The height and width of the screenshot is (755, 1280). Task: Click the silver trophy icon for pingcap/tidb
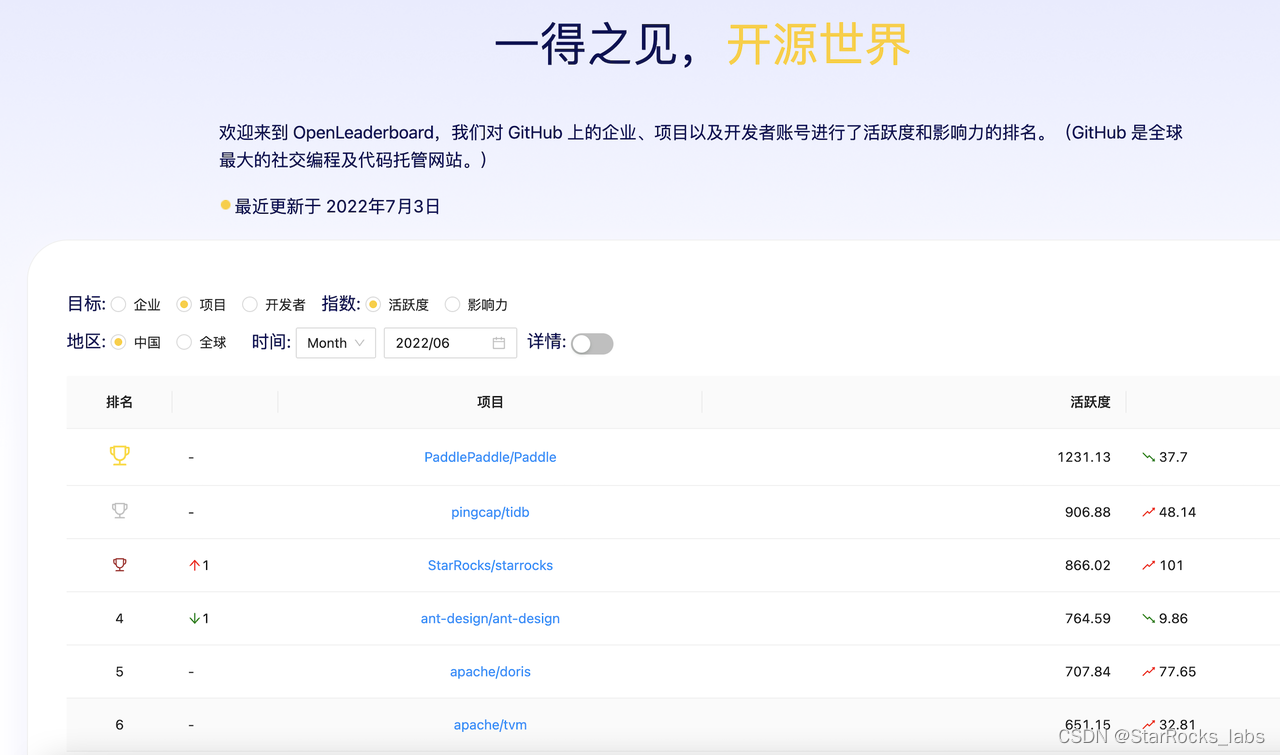[119, 511]
